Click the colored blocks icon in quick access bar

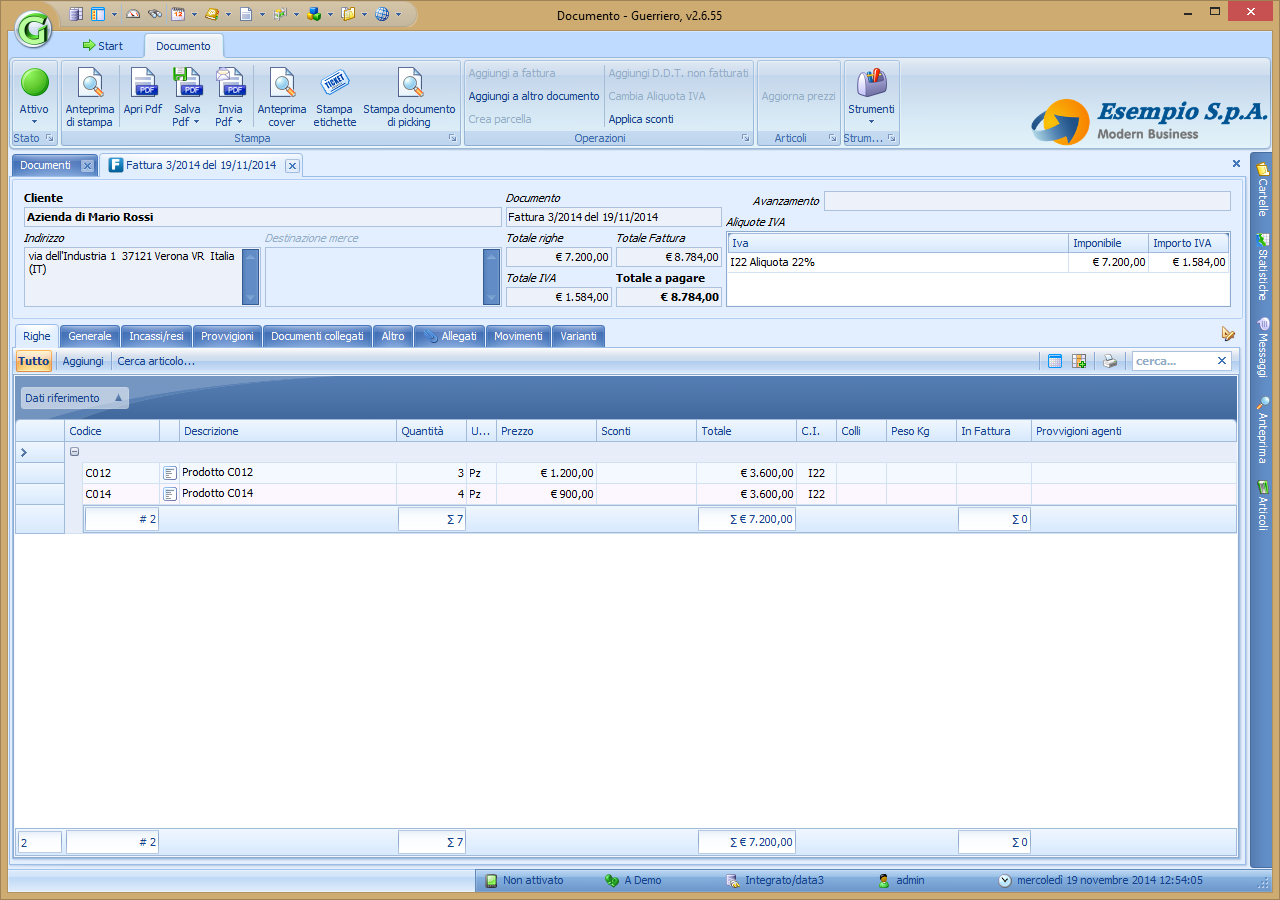pos(314,14)
